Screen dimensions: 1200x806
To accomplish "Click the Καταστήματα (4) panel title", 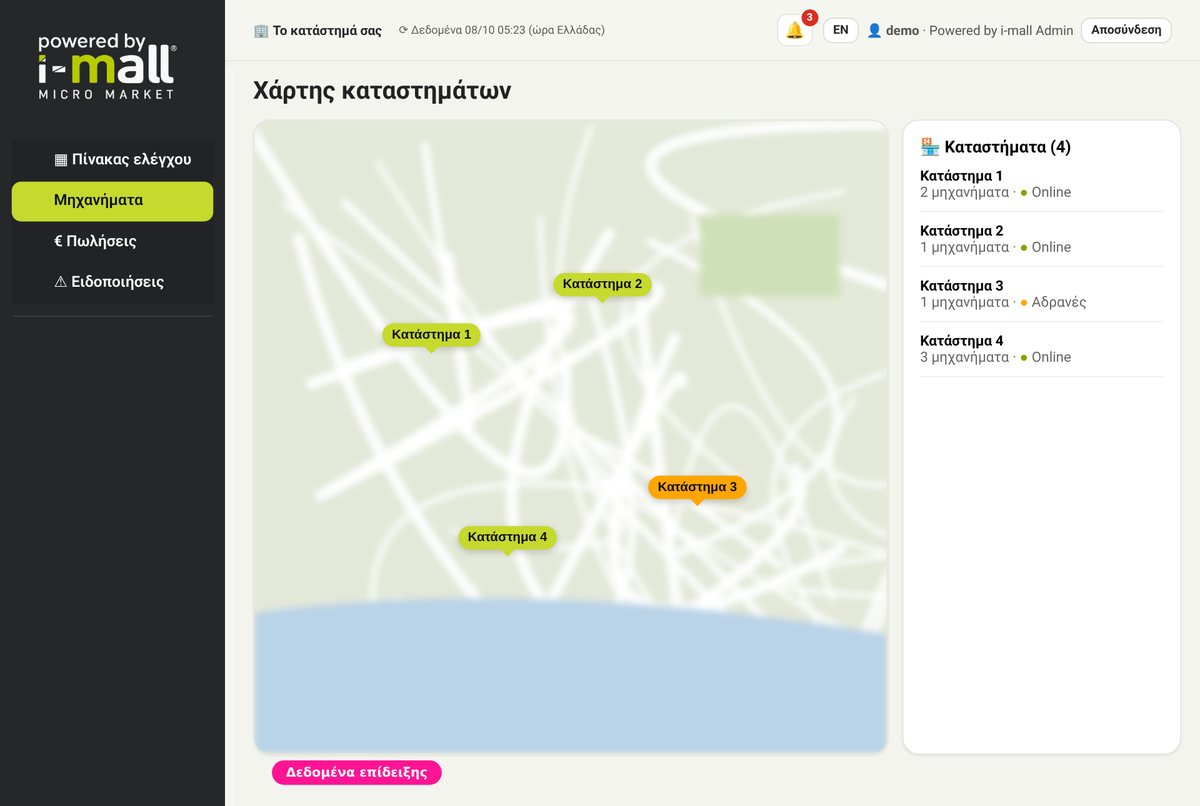I will pyautogui.click(x=996, y=147).
